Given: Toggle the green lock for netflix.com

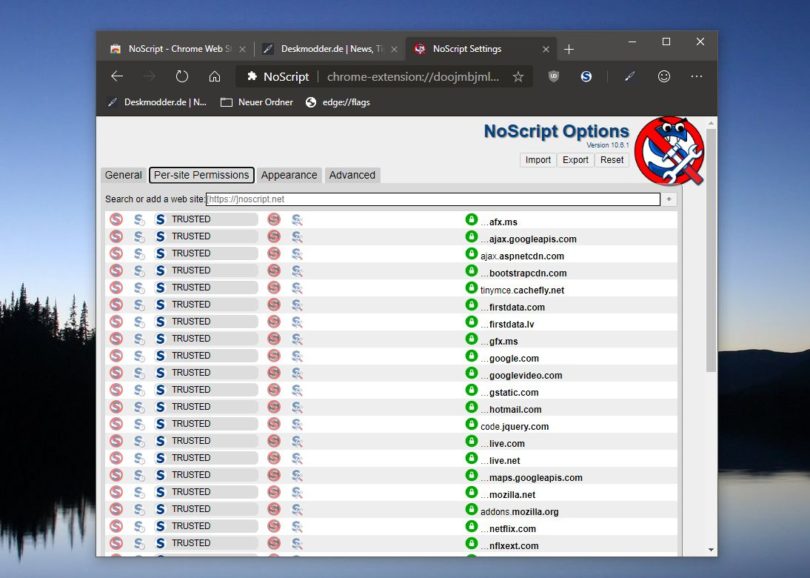Looking at the screenshot, I should click(471, 526).
